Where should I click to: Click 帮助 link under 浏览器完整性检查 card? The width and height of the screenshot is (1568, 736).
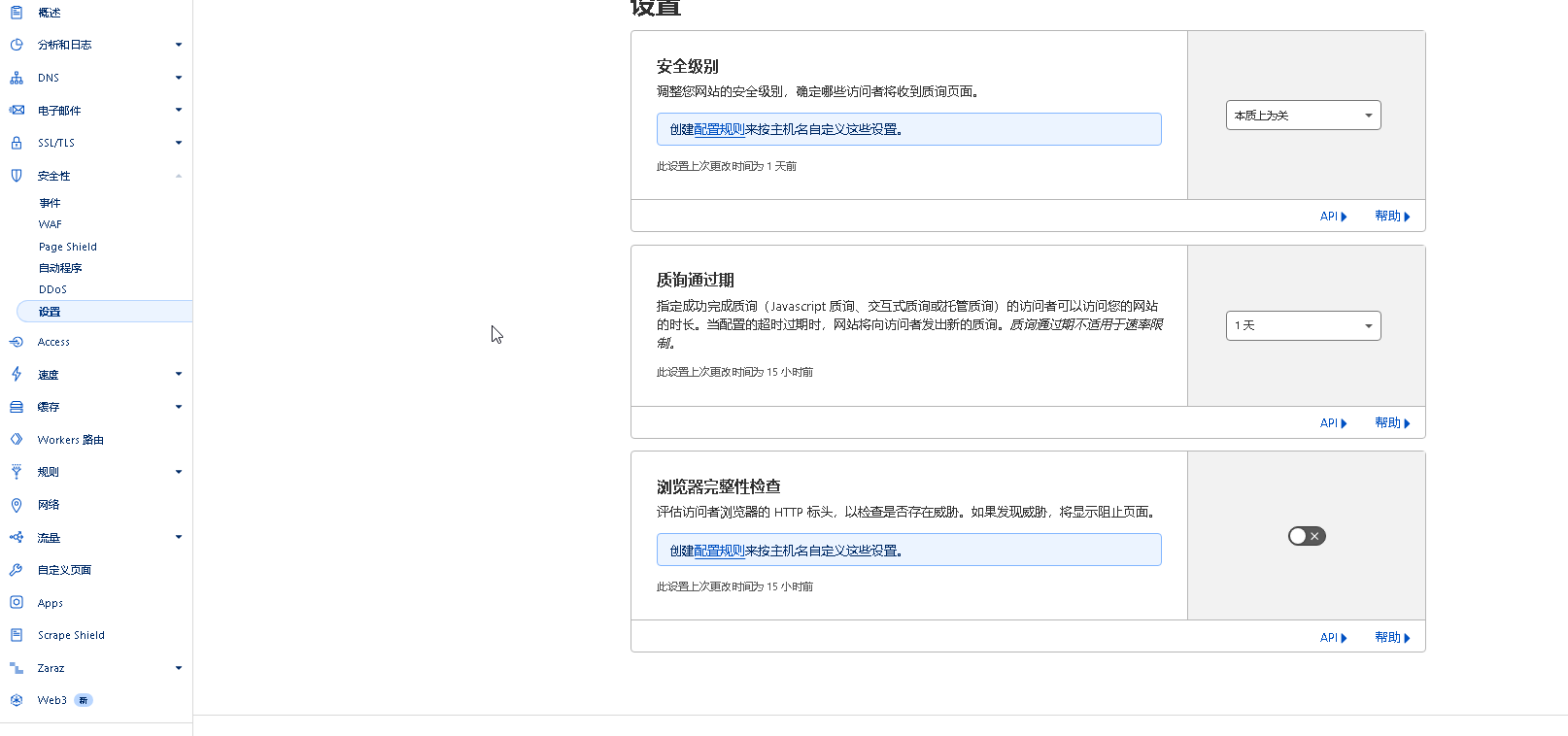1391,638
